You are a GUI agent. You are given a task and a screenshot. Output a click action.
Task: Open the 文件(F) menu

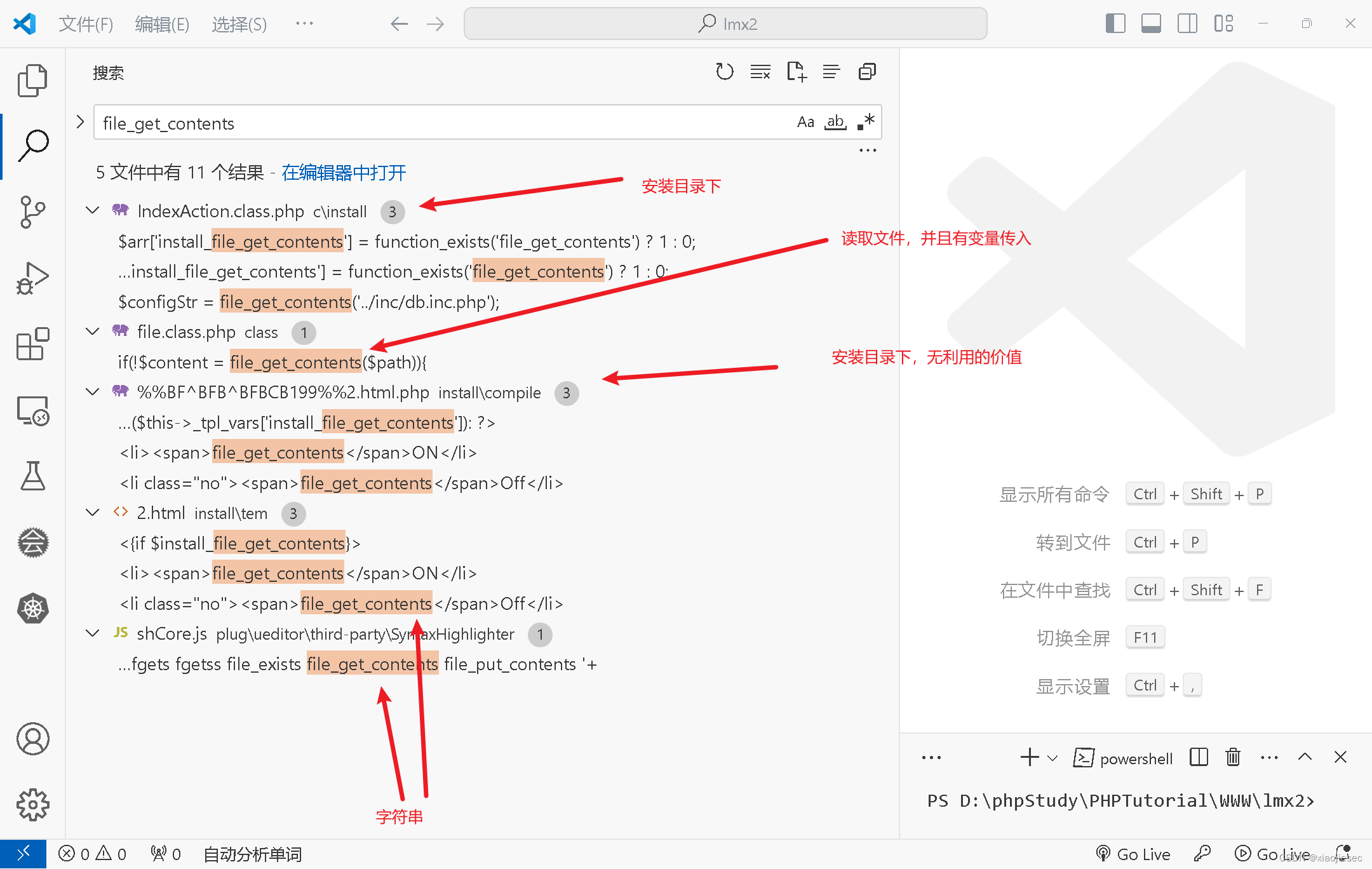coord(86,24)
